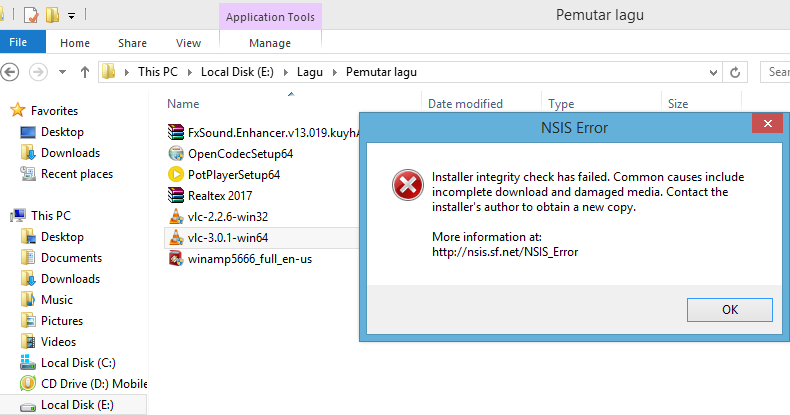The width and height of the screenshot is (790, 415).
Task: Open the File menu
Action: click(x=18, y=43)
